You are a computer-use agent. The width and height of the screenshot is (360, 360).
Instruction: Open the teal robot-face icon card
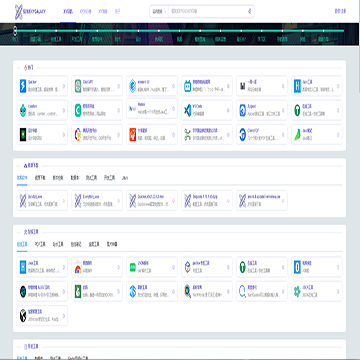coord(42,110)
